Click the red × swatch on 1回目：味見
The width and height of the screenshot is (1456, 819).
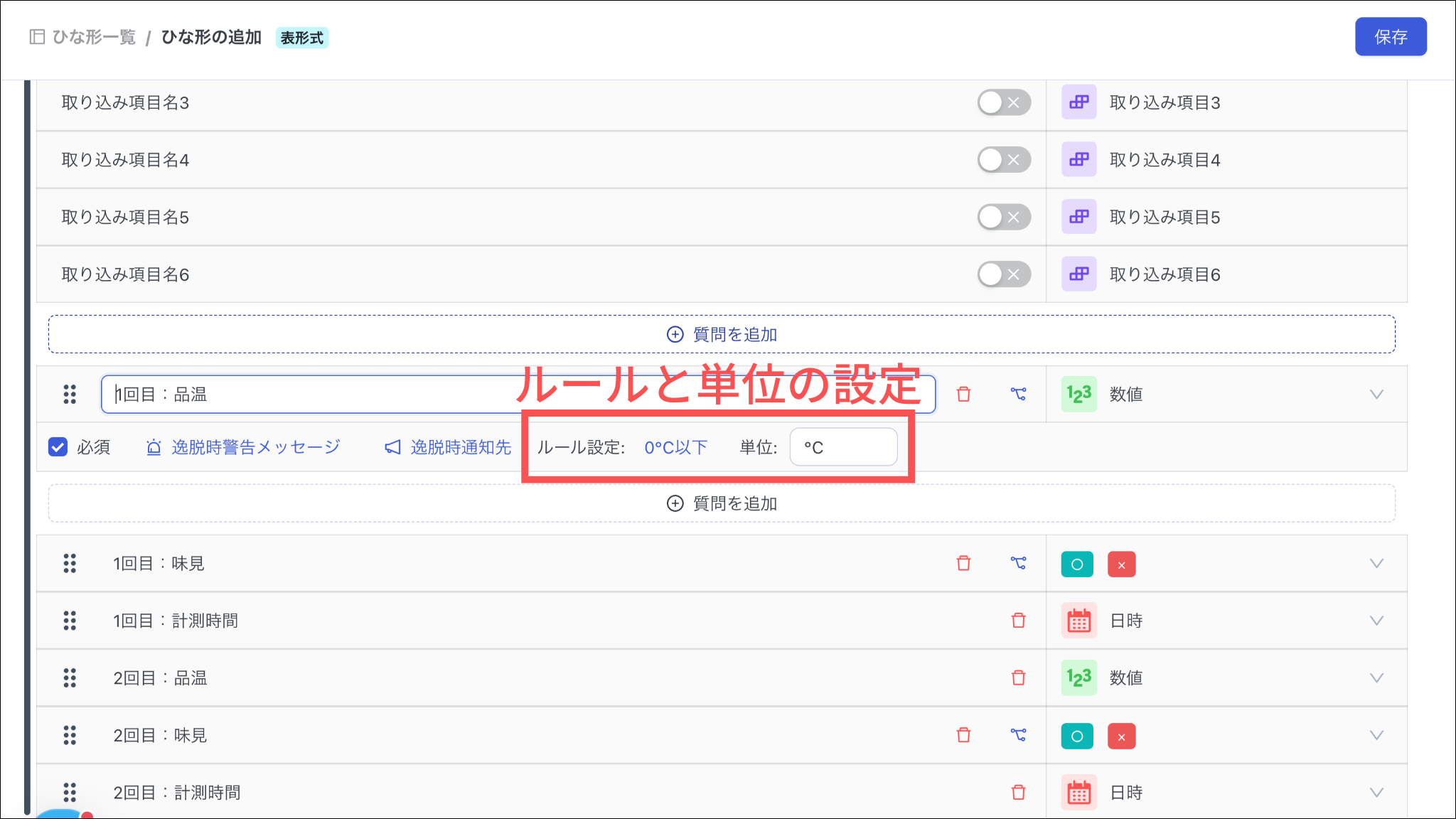pyautogui.click(x=1121, y=564)
